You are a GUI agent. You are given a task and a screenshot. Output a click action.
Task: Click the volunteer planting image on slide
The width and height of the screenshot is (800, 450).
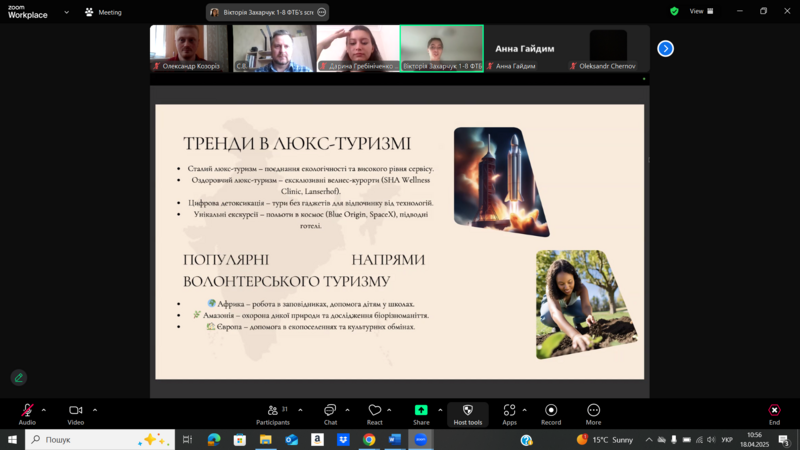point(586,304)
